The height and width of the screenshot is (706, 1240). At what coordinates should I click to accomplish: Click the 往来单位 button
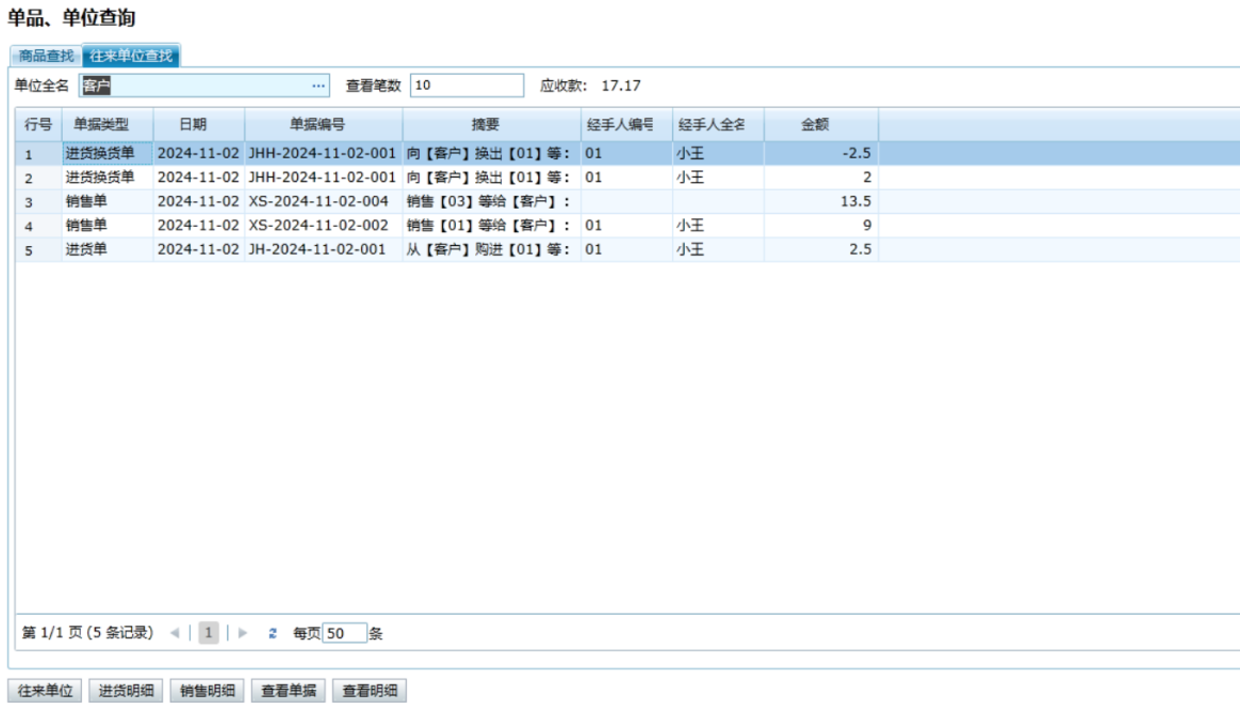[45, 691]
